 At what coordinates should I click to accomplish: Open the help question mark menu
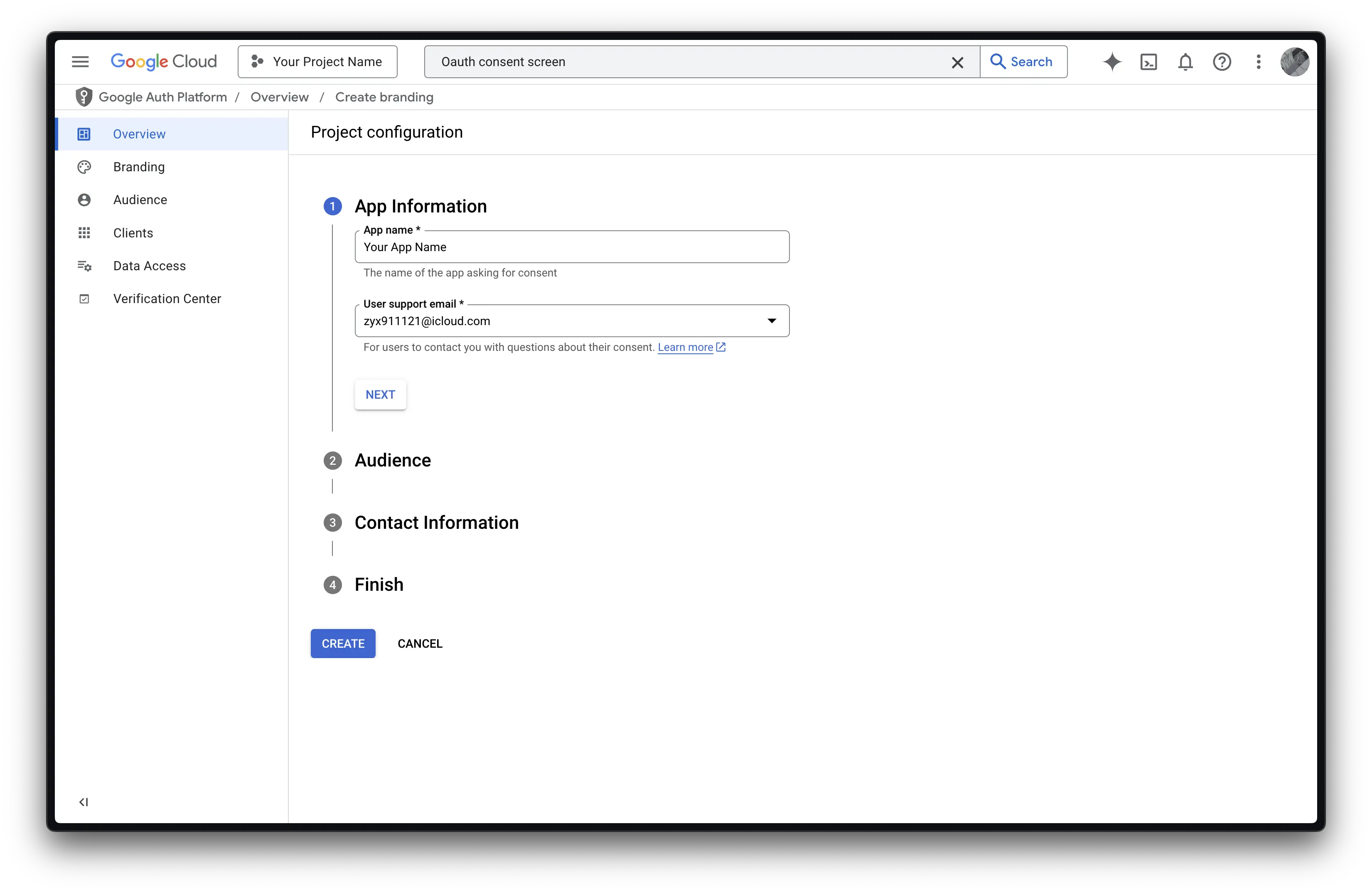click(1222, 62)
